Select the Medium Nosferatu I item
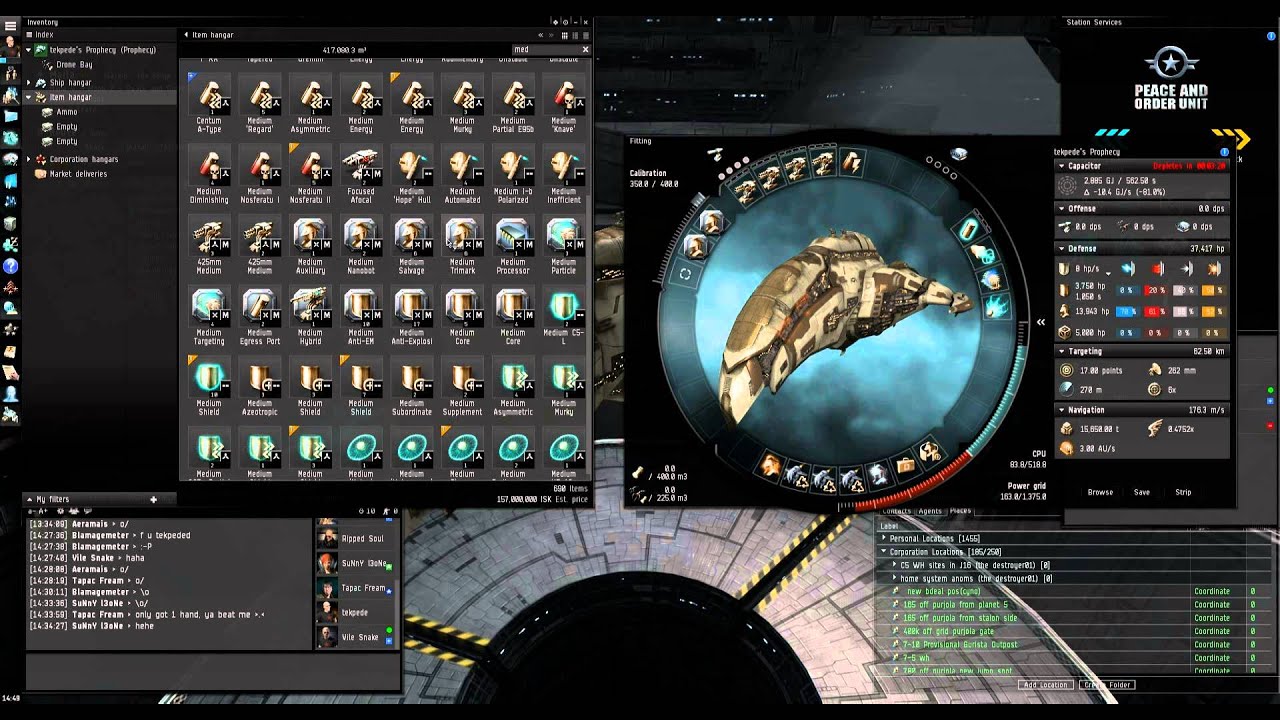This screenshot has width=1280, height=720. pos(260,176)
